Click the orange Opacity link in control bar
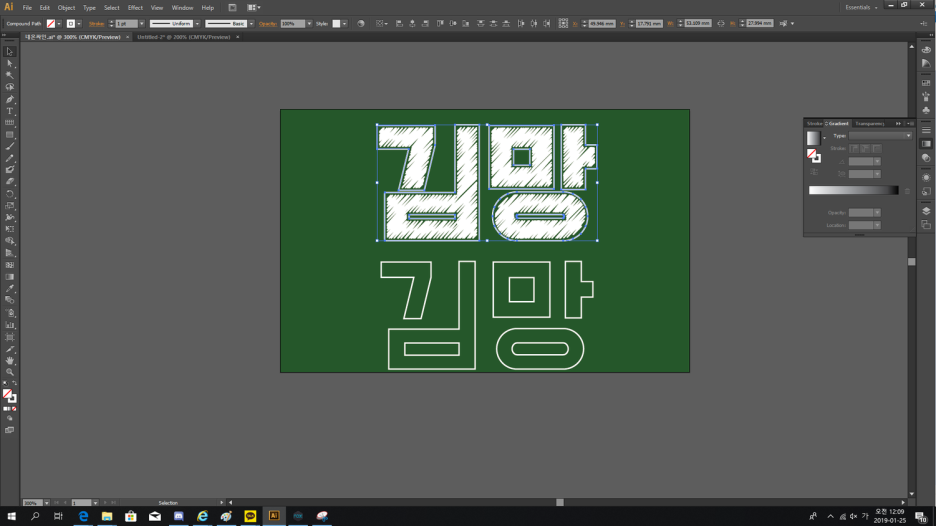 click(267, 23)
